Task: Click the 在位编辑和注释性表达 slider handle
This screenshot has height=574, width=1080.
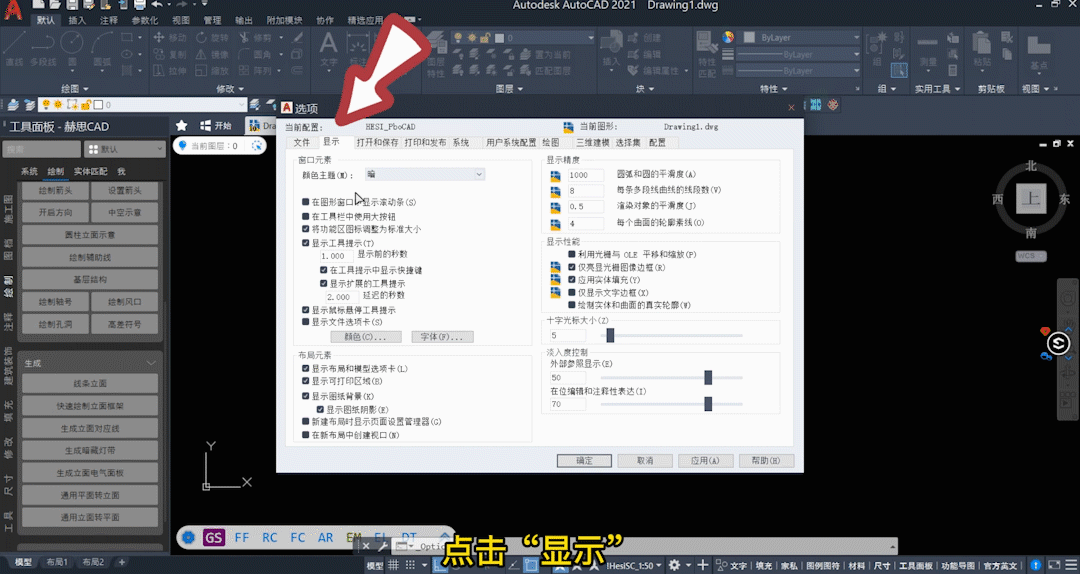Action: pyautogui.click(x=707, y=404)
